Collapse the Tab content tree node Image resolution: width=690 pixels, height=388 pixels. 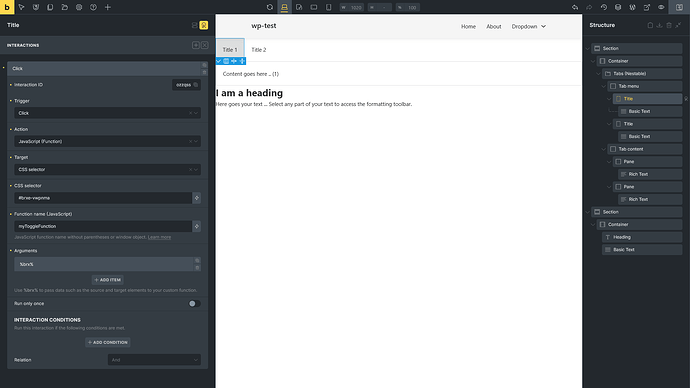[604, 149]
